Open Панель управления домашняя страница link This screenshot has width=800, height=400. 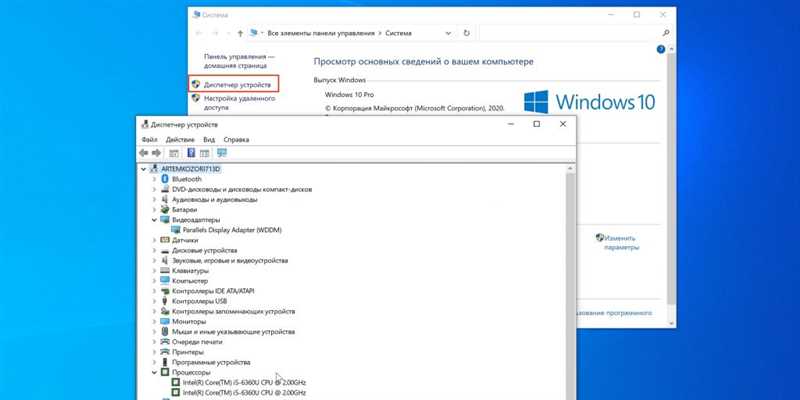coord(239,61)
